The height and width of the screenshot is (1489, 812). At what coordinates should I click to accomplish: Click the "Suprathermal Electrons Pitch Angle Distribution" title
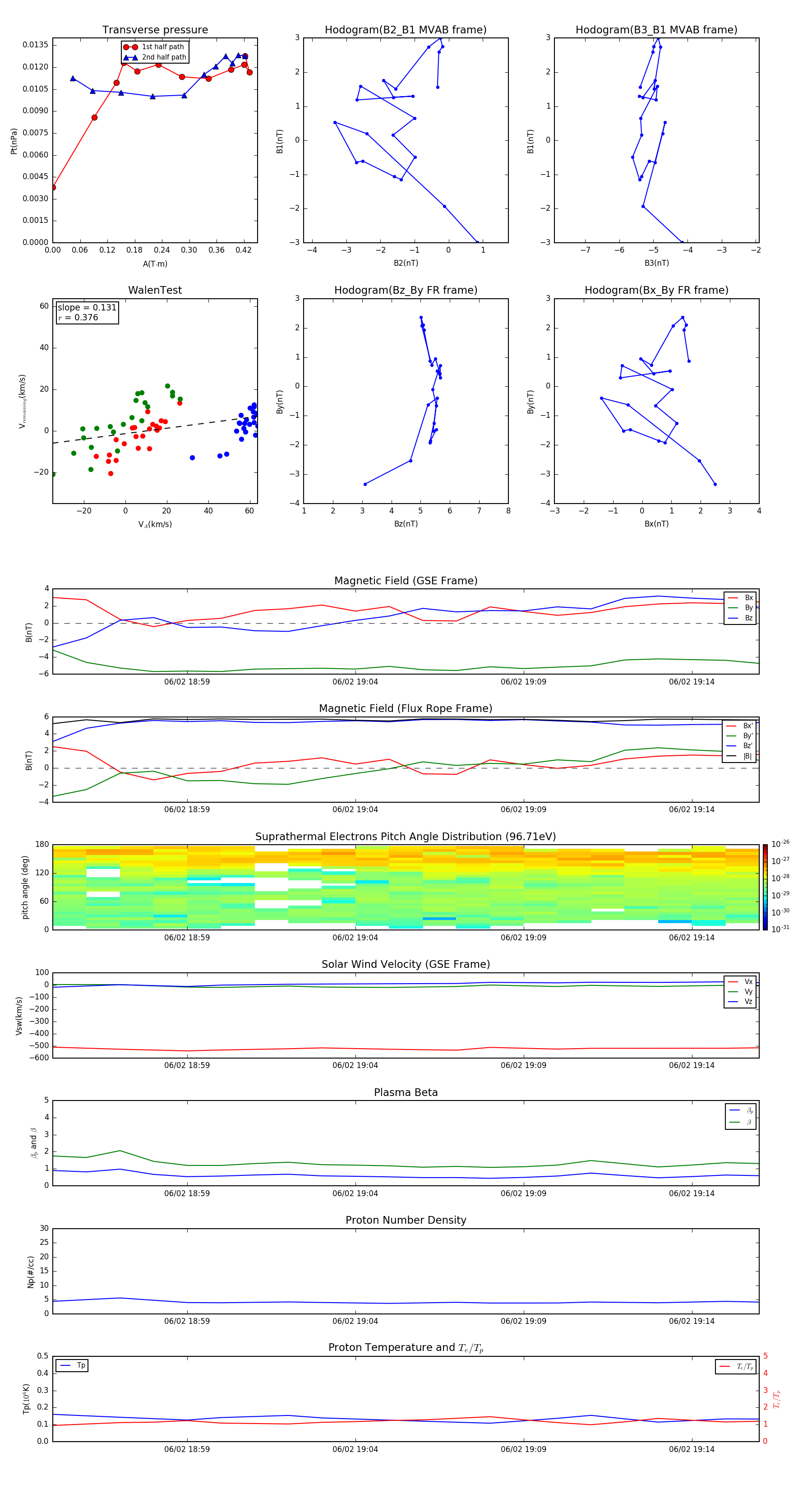pyautogui.click(x=405, y=837)
